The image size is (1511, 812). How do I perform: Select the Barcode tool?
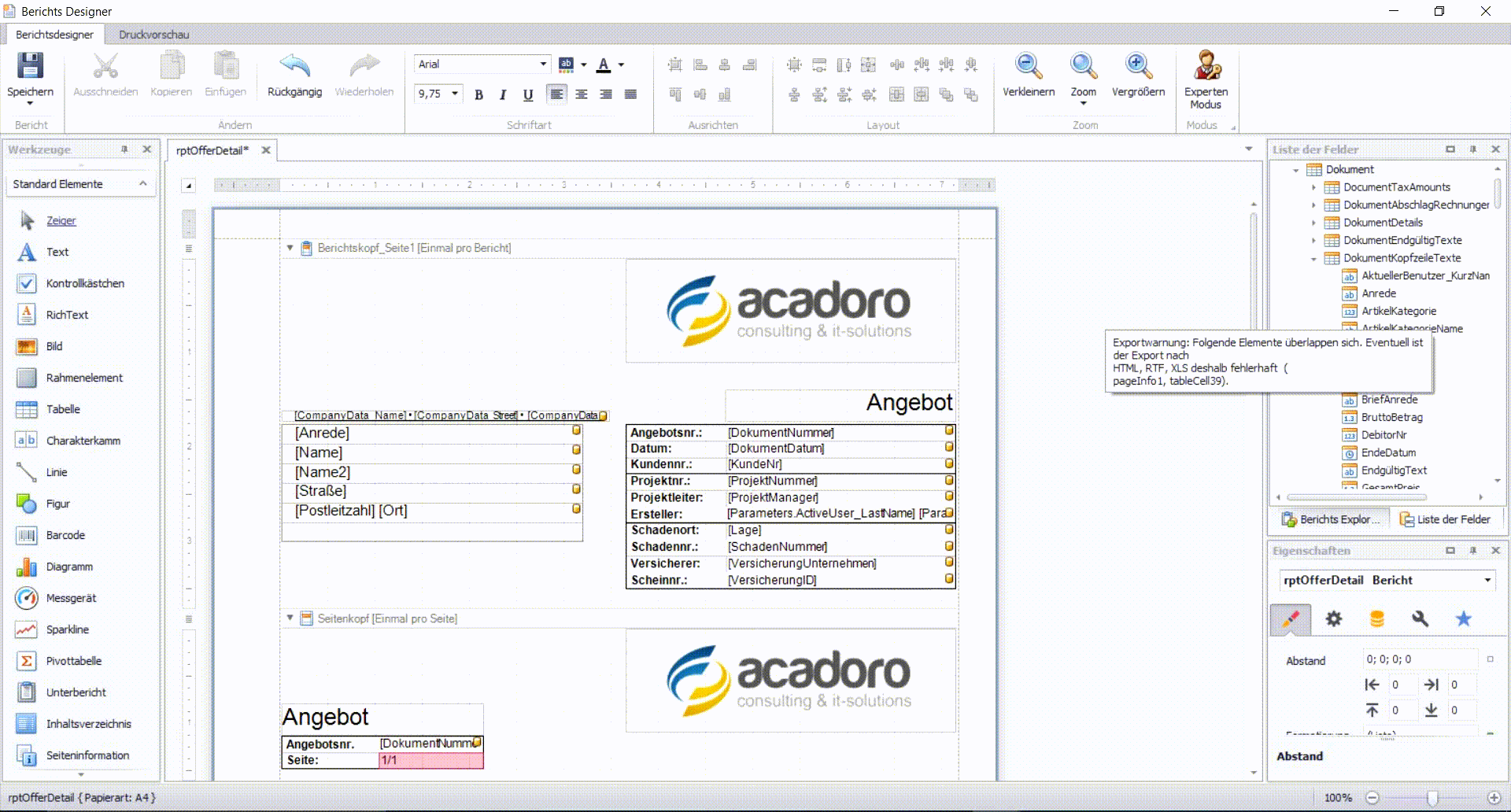click(x=65, y=535)
